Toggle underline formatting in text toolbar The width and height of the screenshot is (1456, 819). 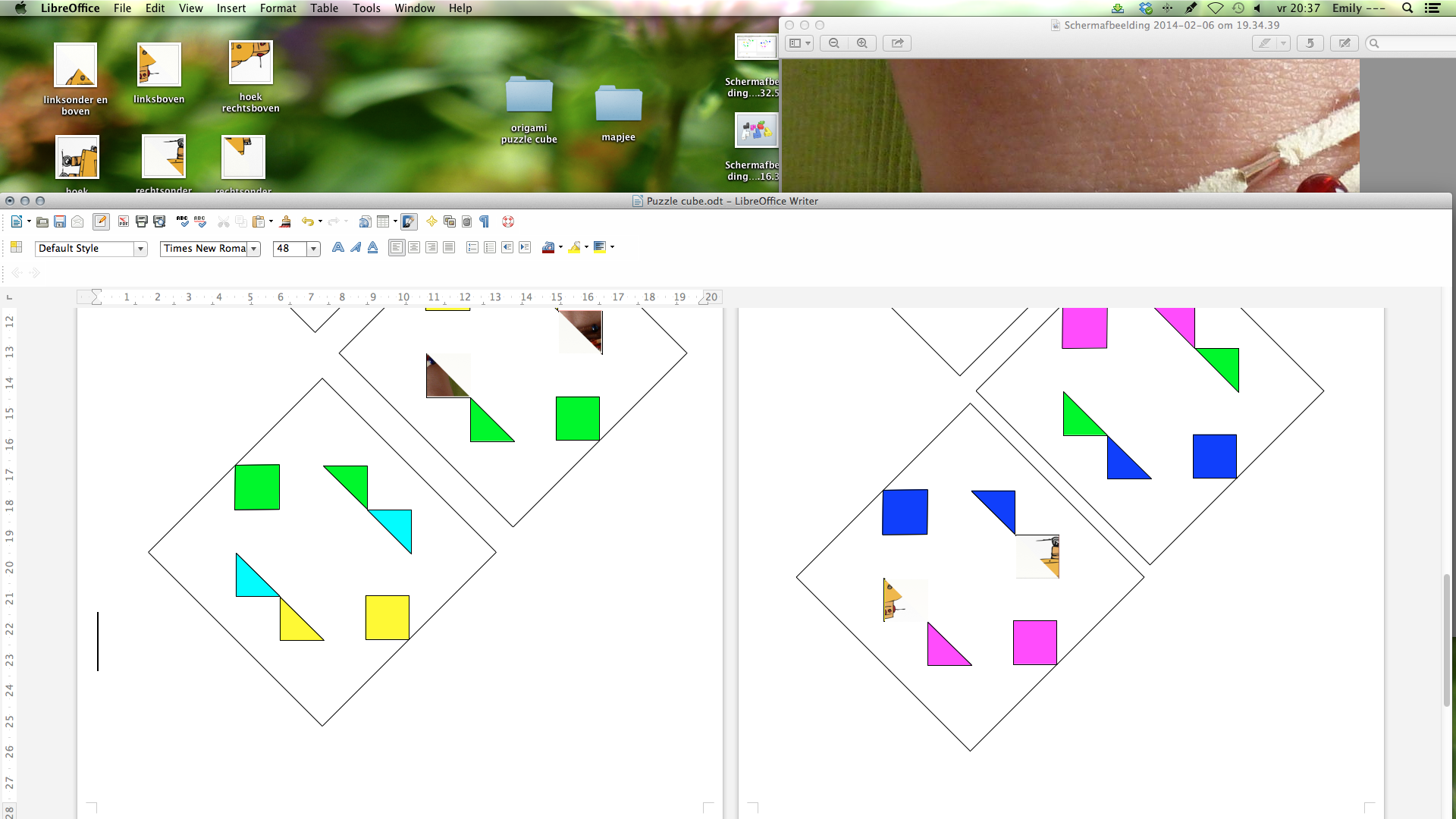[372, 248]
